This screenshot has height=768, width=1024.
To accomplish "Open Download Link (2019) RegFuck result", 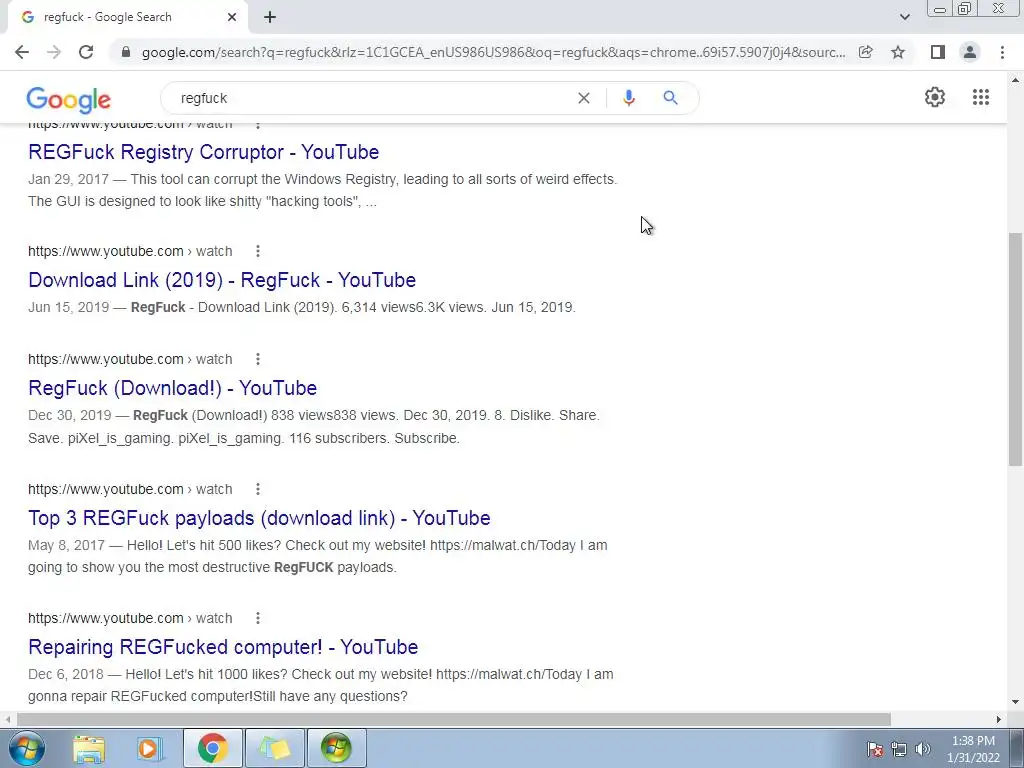I will (222, 280).
